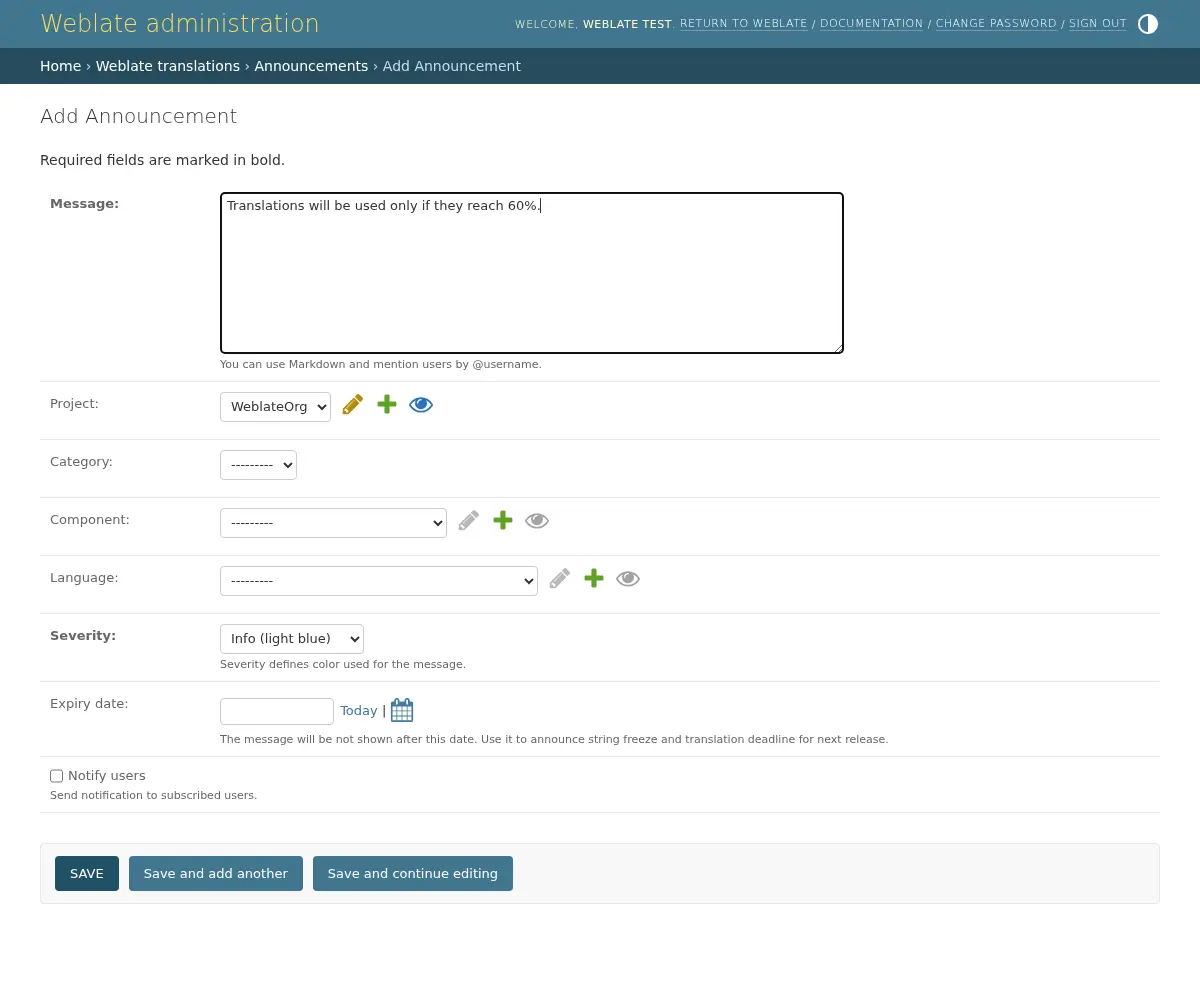Expand the Category dropdown

pyautogui.click(x=258, y=465)
